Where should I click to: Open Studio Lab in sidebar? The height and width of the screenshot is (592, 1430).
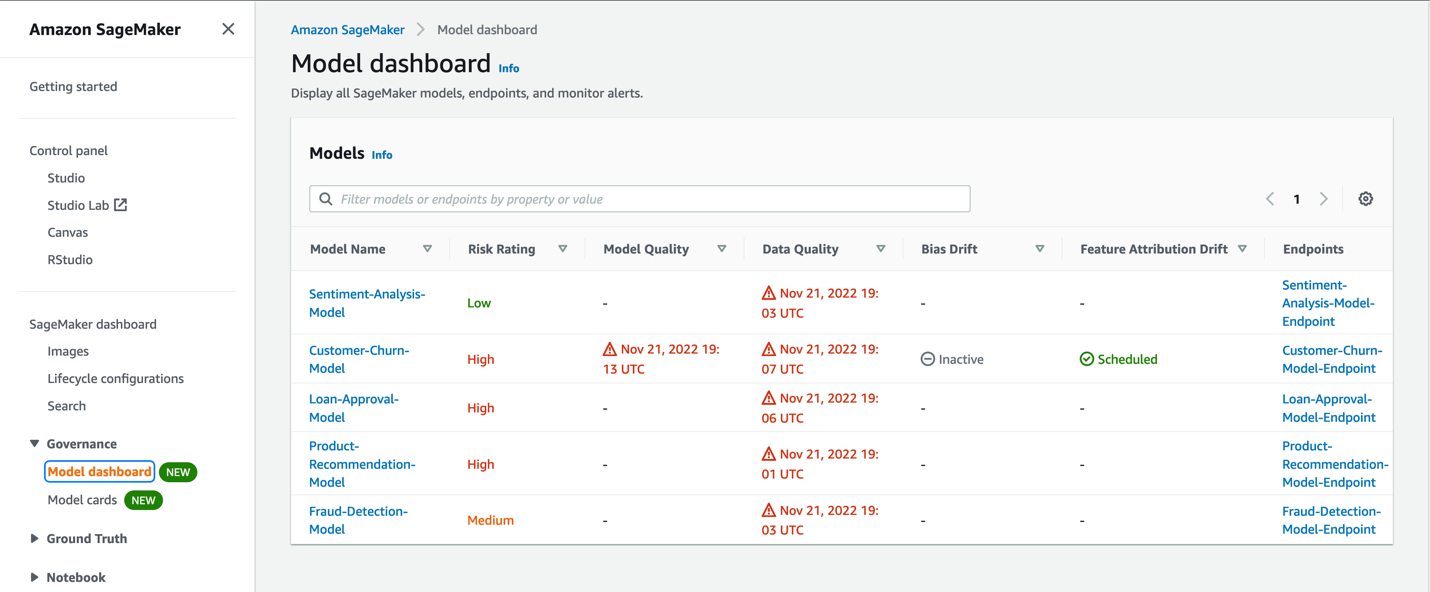tap(78, 205)
